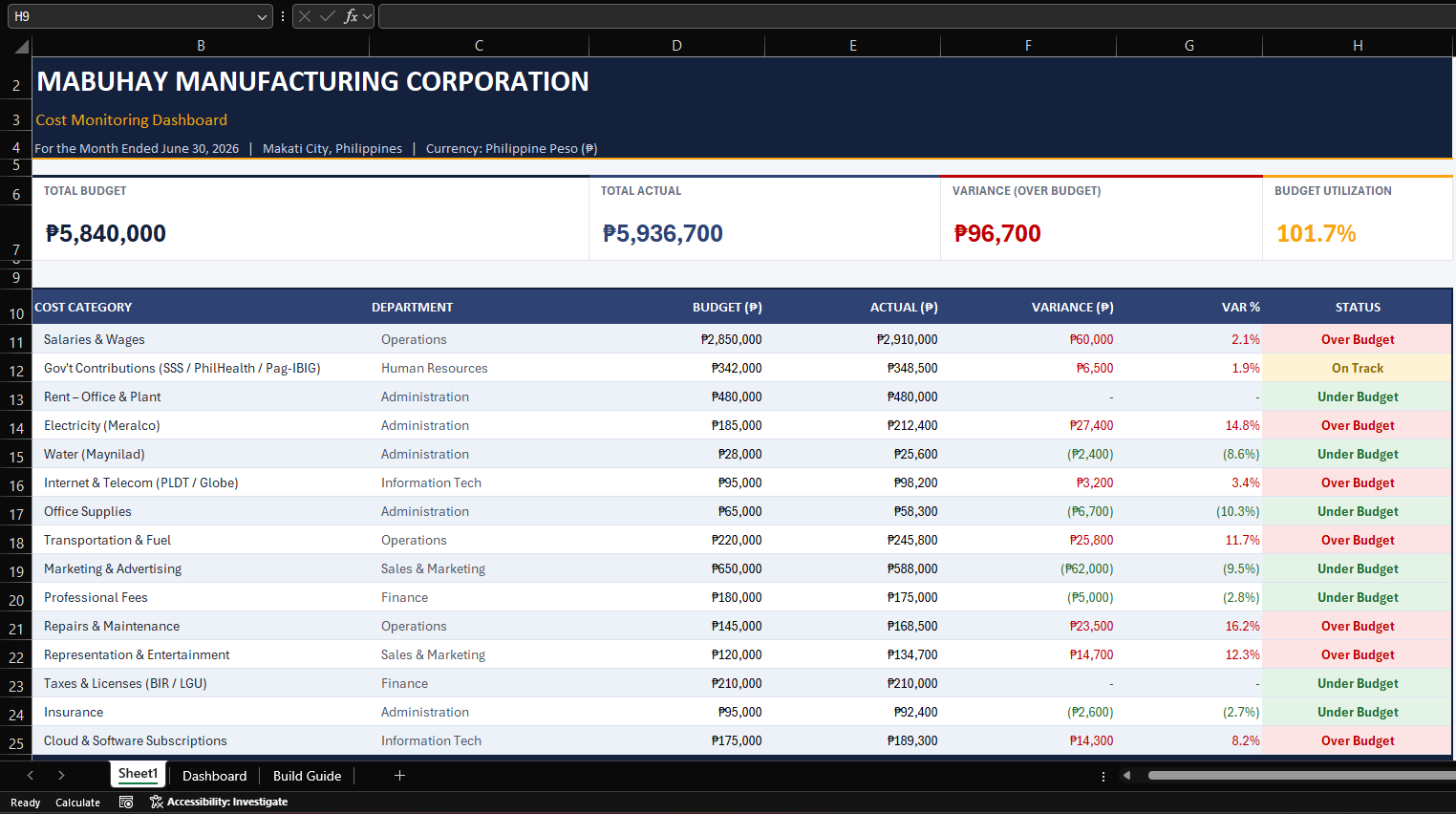
Task: Select the Cost Monitoring Dashboard subtitle
Action: (132, 120)
